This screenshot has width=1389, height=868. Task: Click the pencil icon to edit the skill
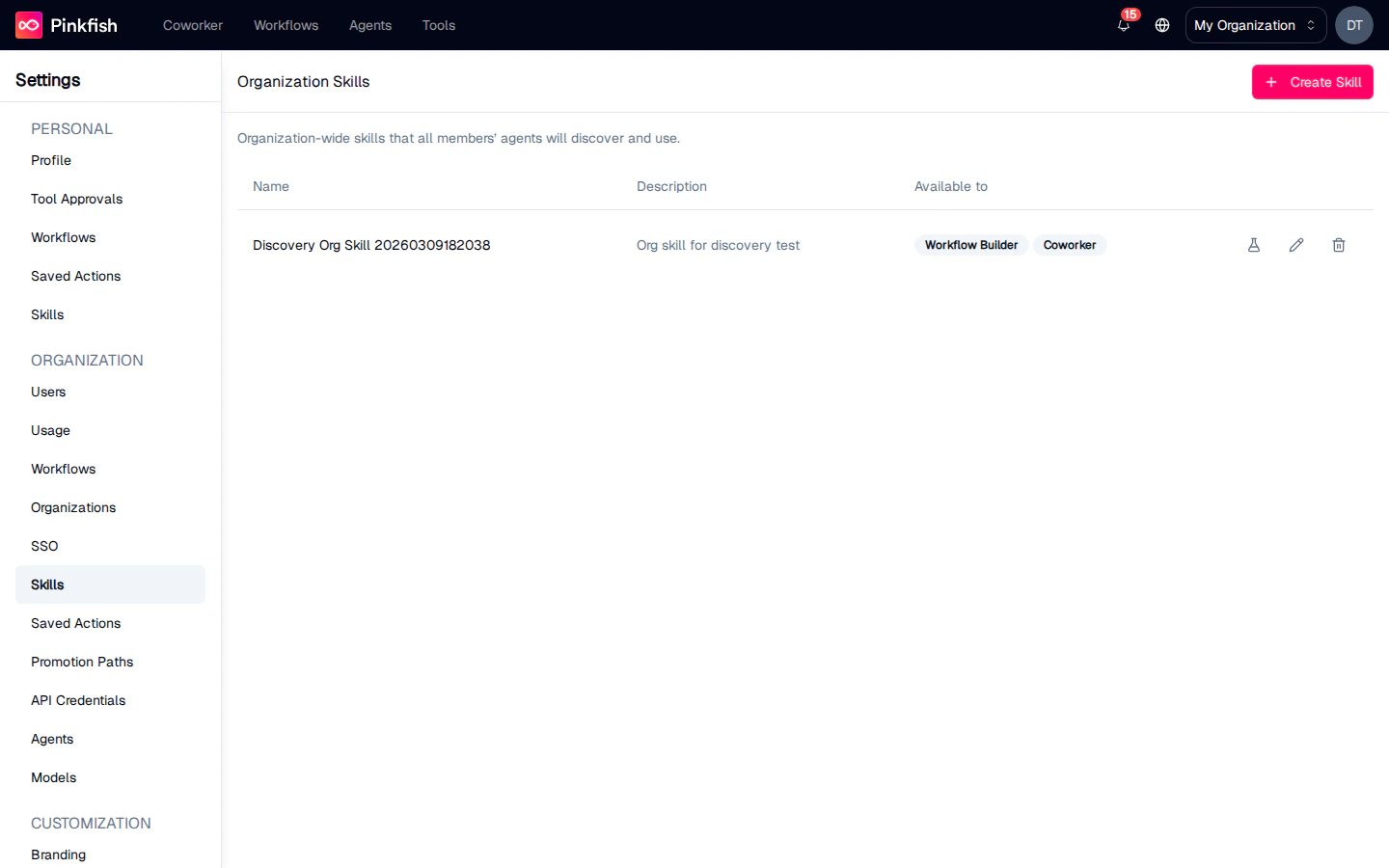[x=1295, y=245]
